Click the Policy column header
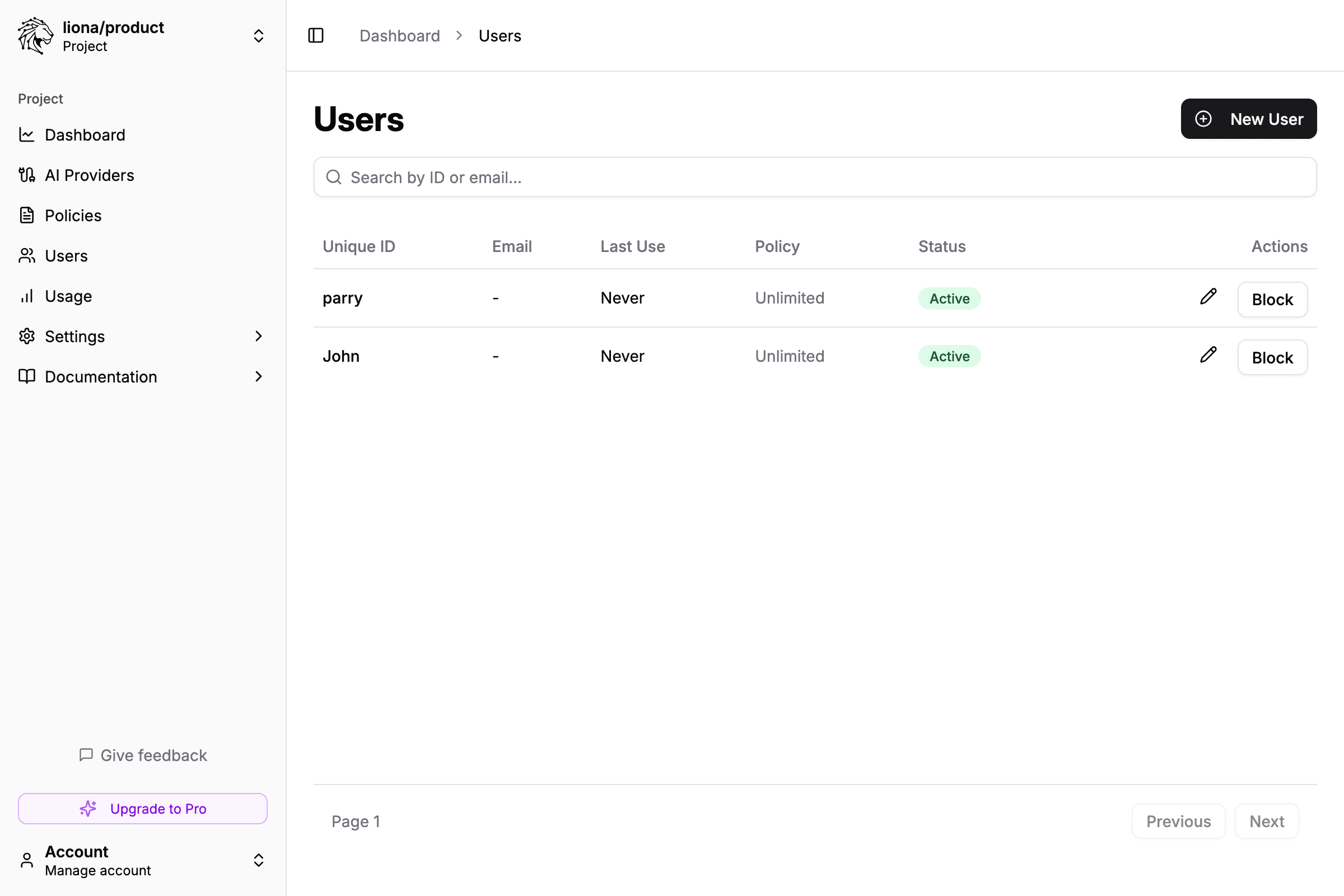Screen dimensions: 1344x896 point(777,246)
